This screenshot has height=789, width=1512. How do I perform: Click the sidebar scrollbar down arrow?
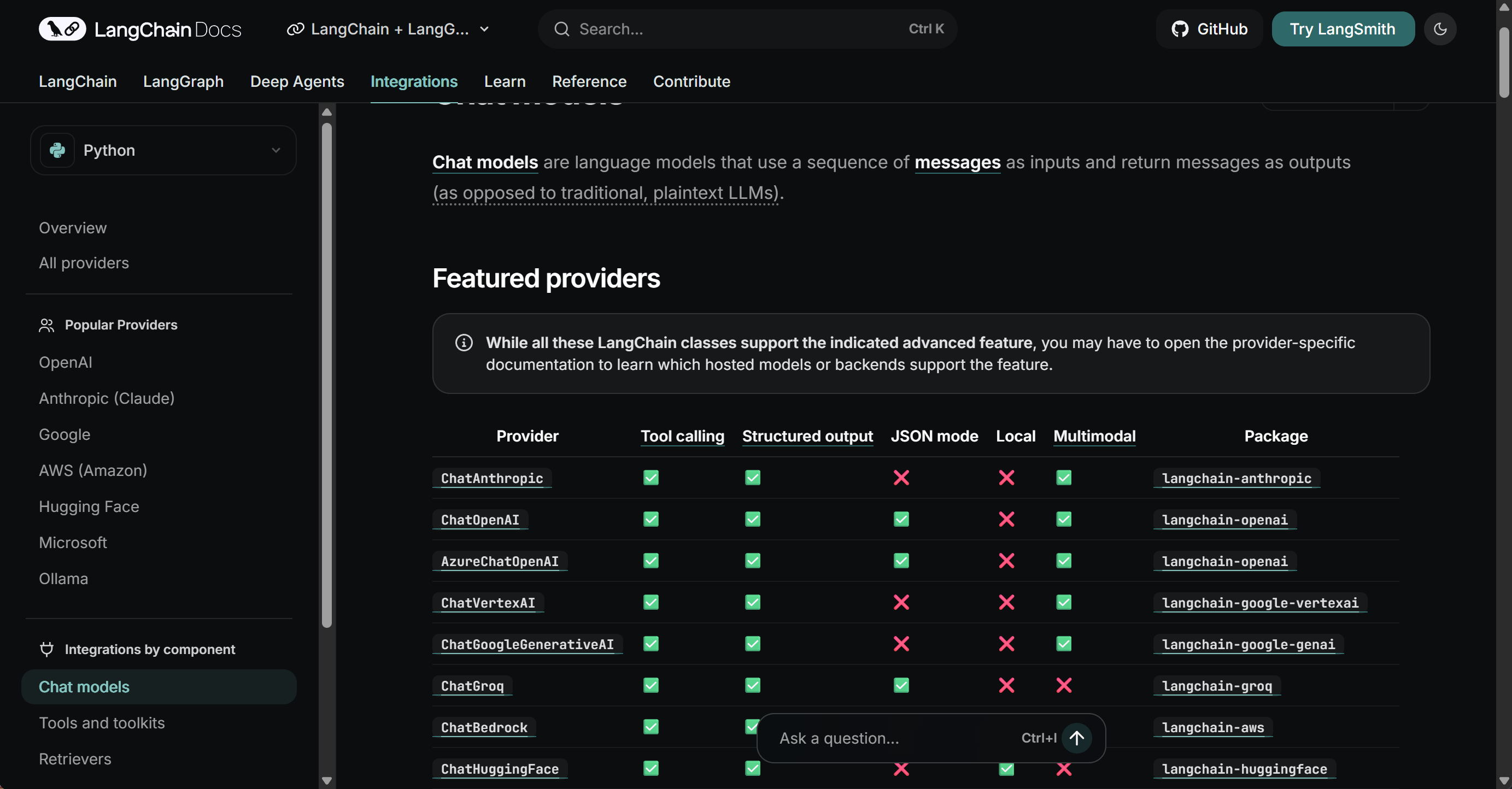(x=327, y=781)
